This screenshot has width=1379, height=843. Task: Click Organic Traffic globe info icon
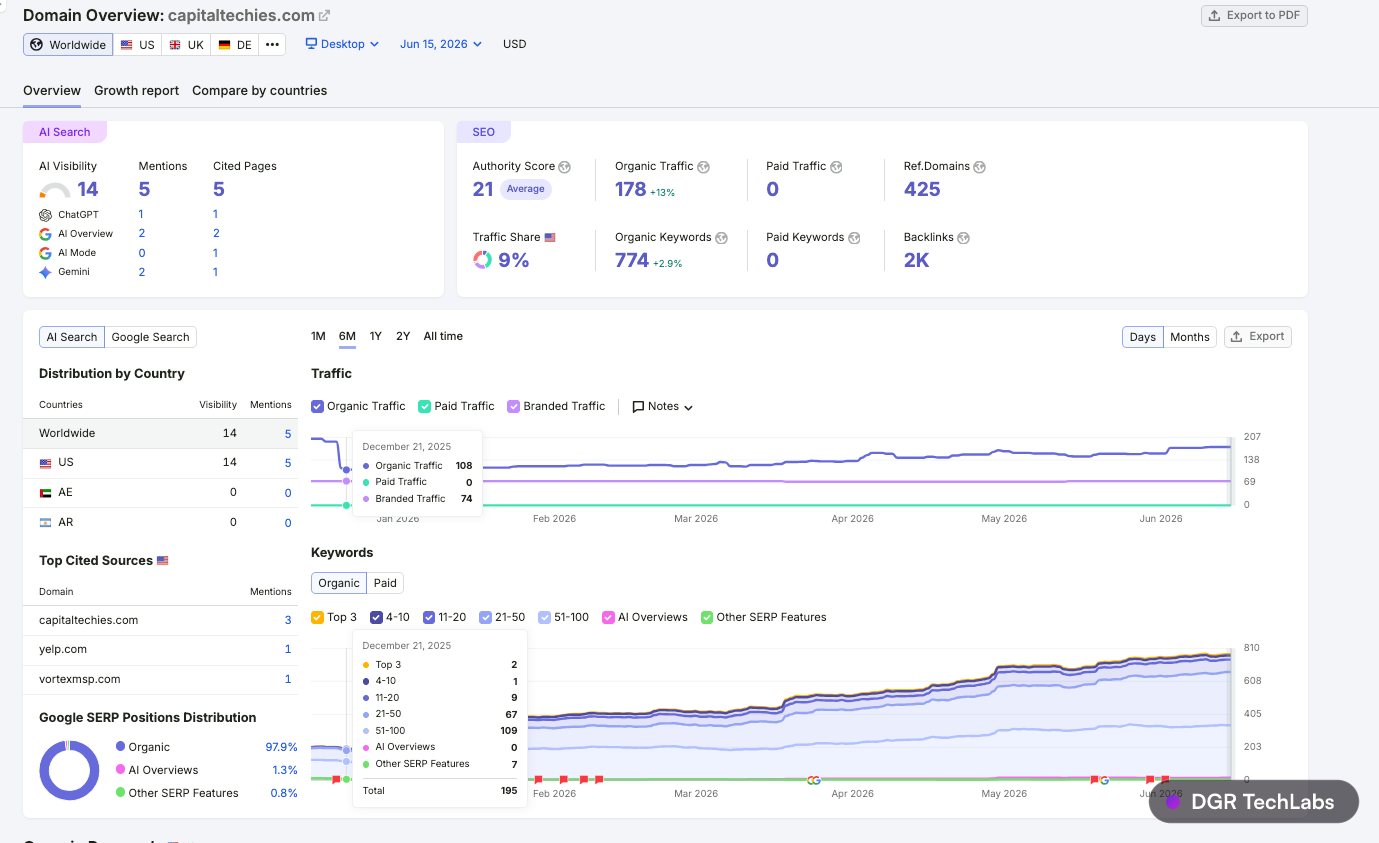pyautogui.click(x=703, y=167)
